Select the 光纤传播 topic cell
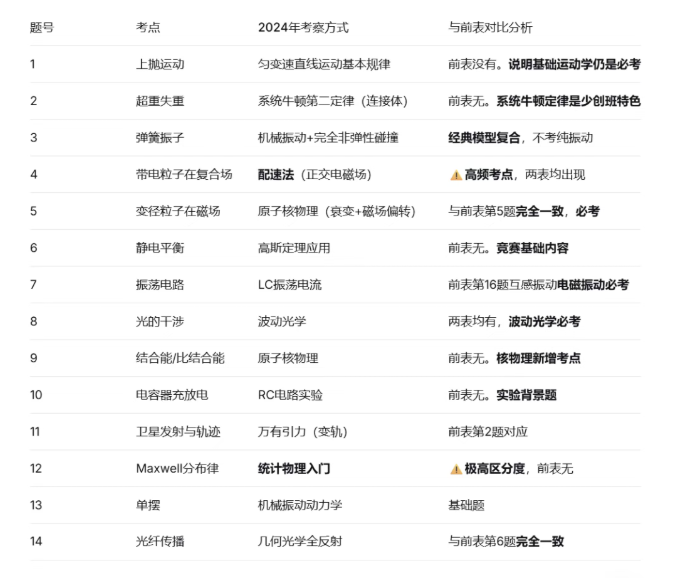The width and height of the screenshot is (683, 588). coord(160,541)
